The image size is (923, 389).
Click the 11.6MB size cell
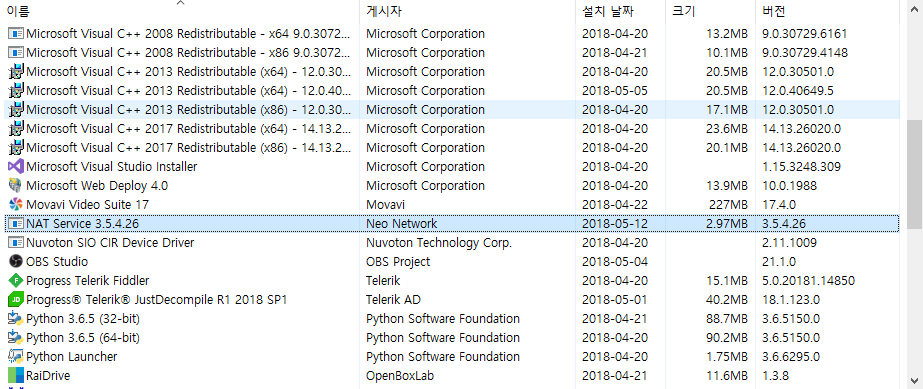tap(727, 375)
